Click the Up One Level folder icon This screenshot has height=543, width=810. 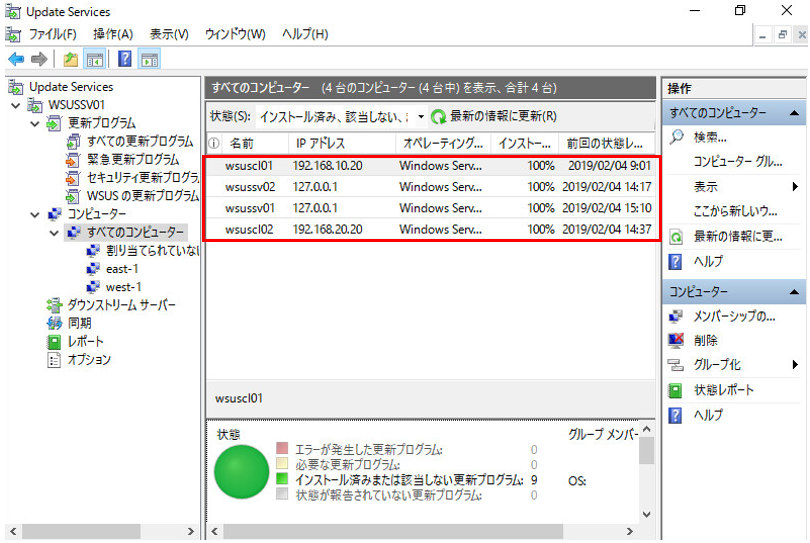71,60
